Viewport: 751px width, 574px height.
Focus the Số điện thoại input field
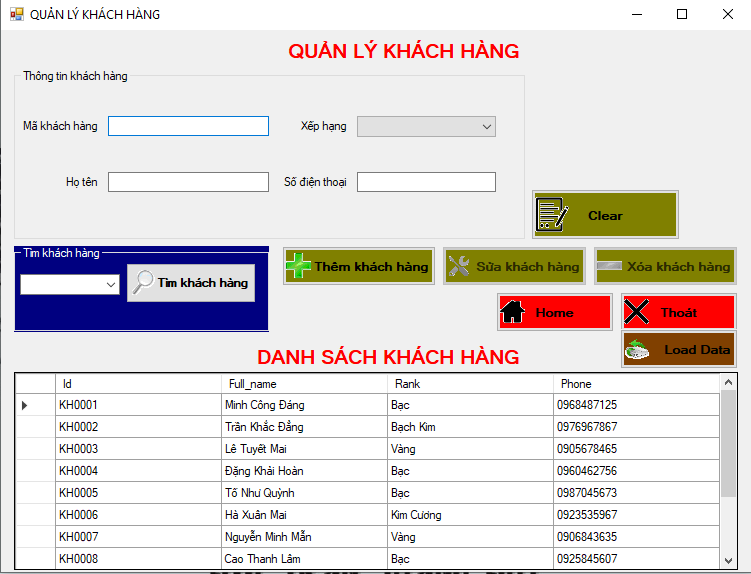426,182
